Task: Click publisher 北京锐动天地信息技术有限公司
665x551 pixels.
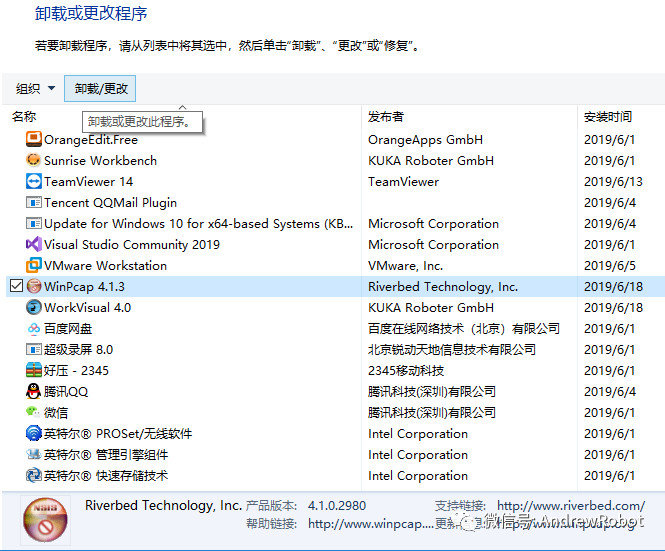Action: 452,350
